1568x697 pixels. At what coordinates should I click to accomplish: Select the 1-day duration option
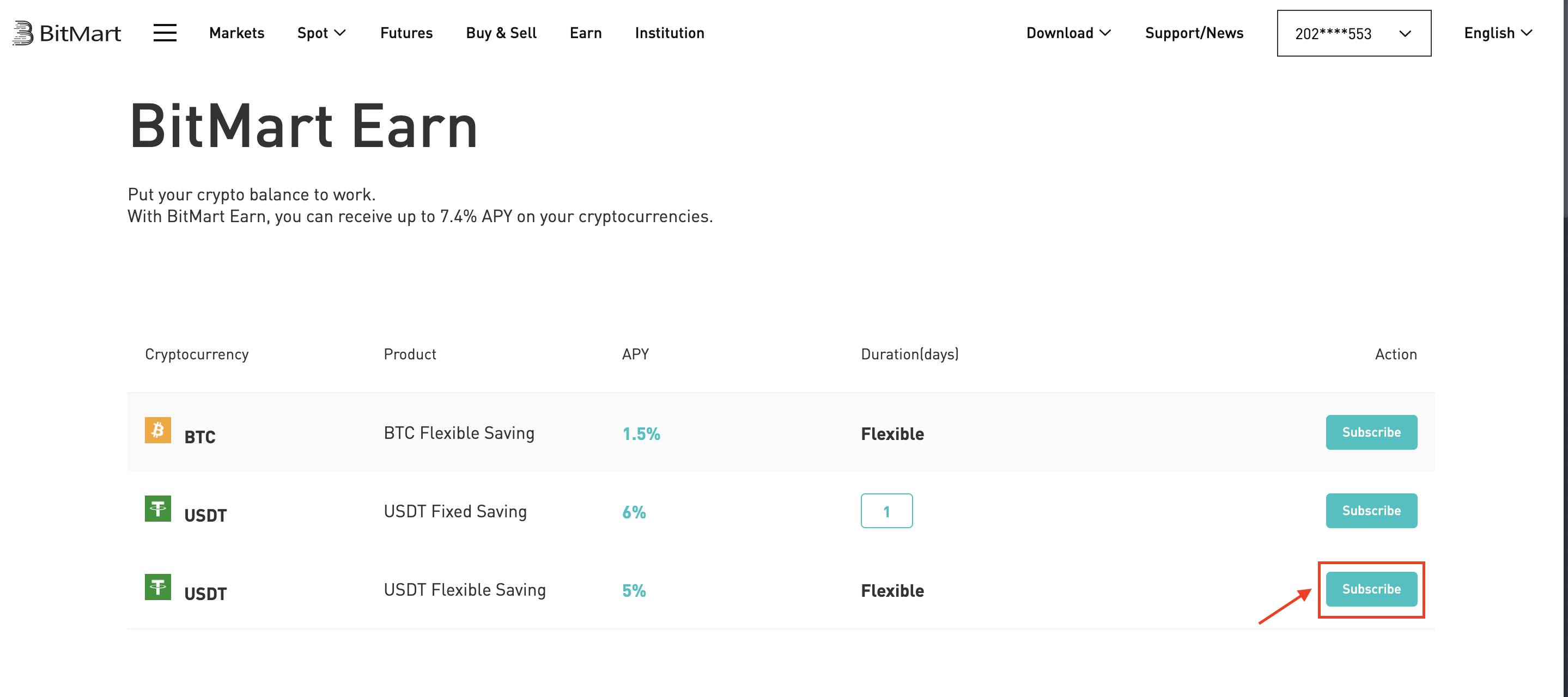(886, 511)
